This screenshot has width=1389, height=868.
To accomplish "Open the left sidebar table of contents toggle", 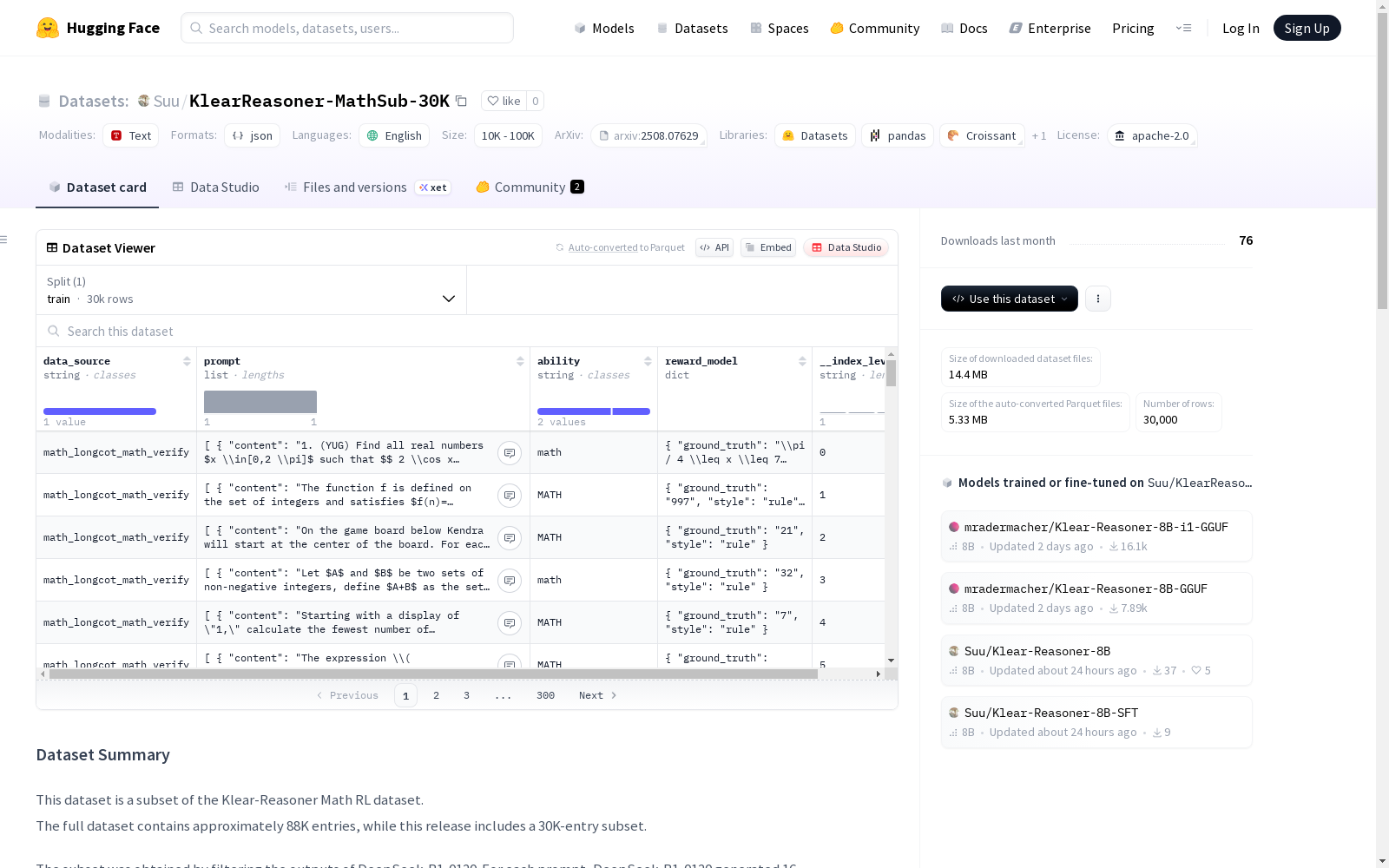I will (4, 240).
